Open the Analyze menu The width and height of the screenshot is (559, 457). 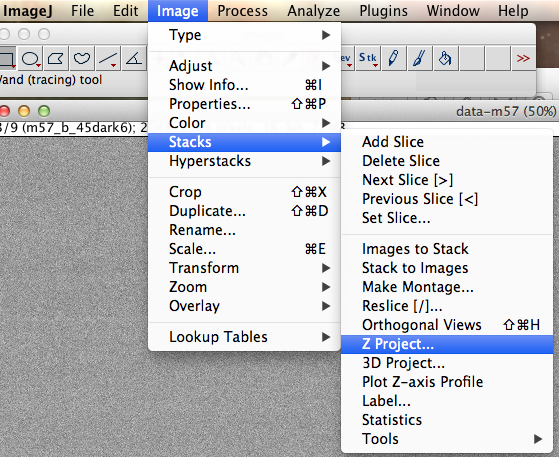point(314,11)
